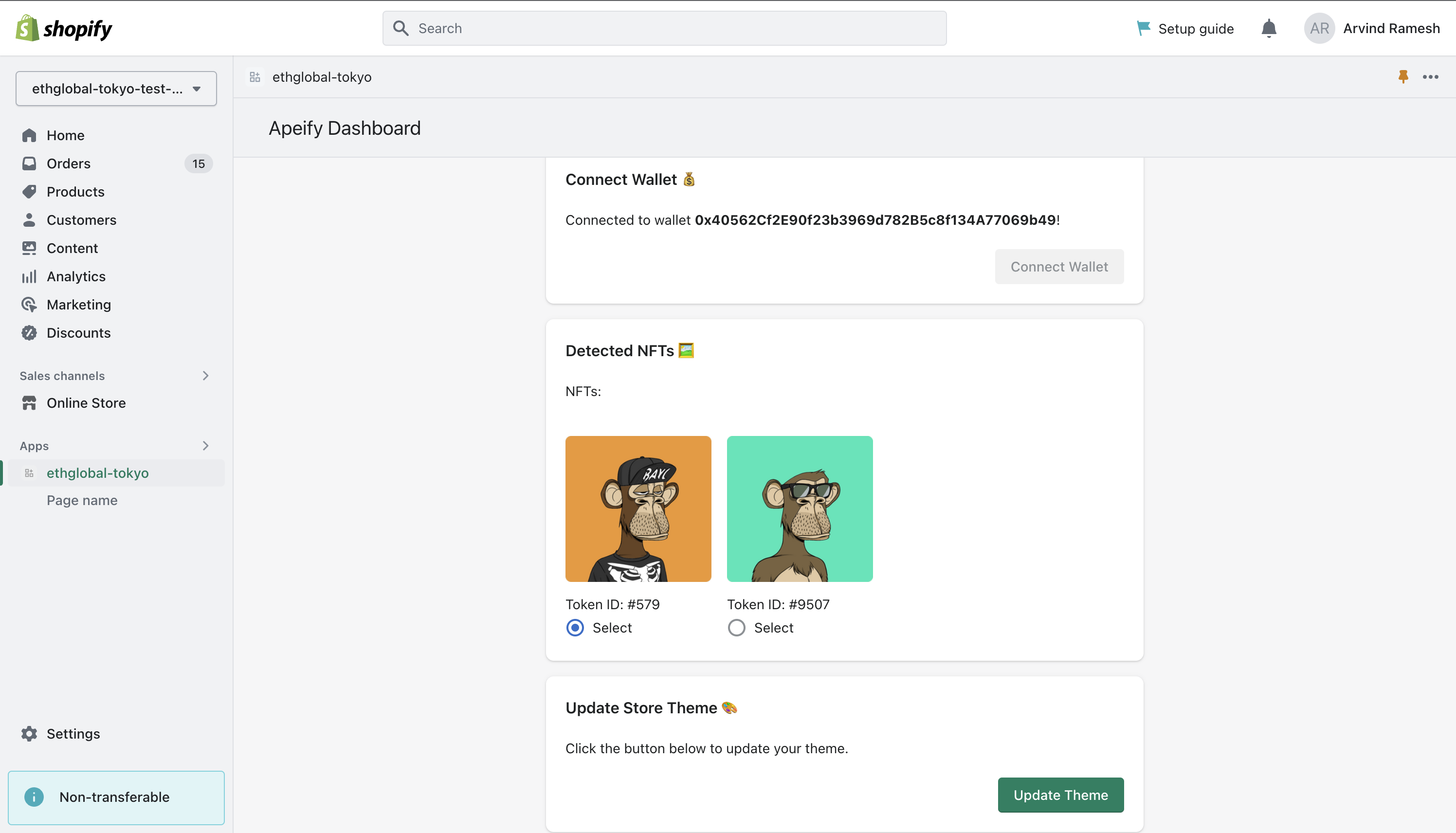Open Marketing in sidebar
The height and width of the screenshot is (833, 1456).
tap(79, 305)
